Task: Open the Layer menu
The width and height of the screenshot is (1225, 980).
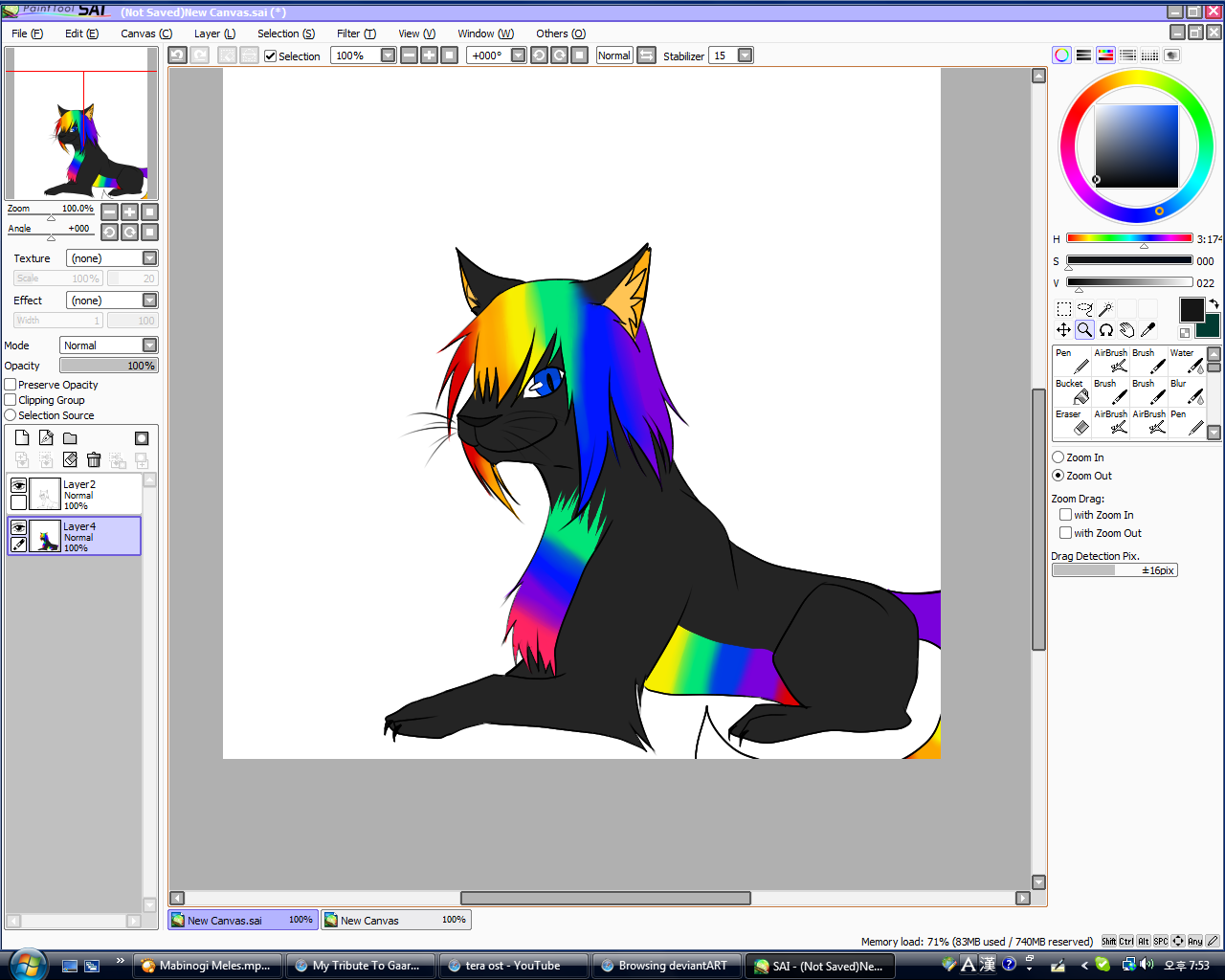Action: point(214,33)
